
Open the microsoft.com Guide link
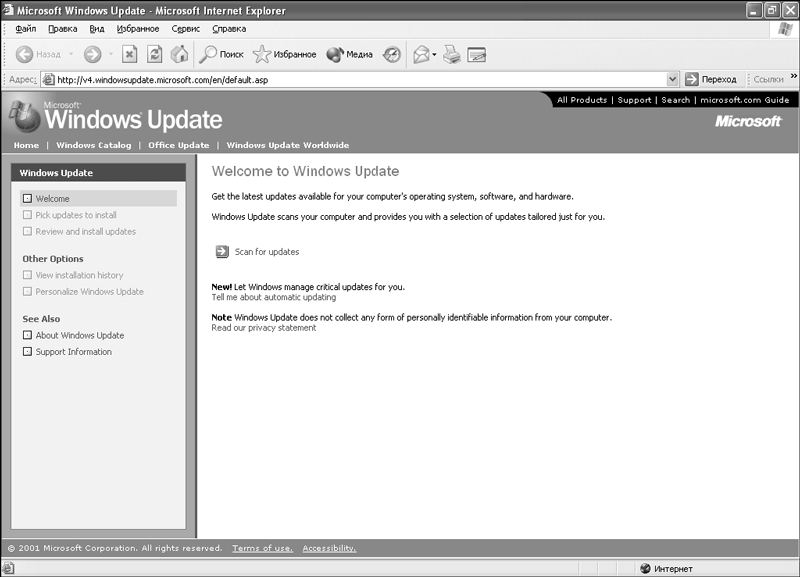point(744,100)
